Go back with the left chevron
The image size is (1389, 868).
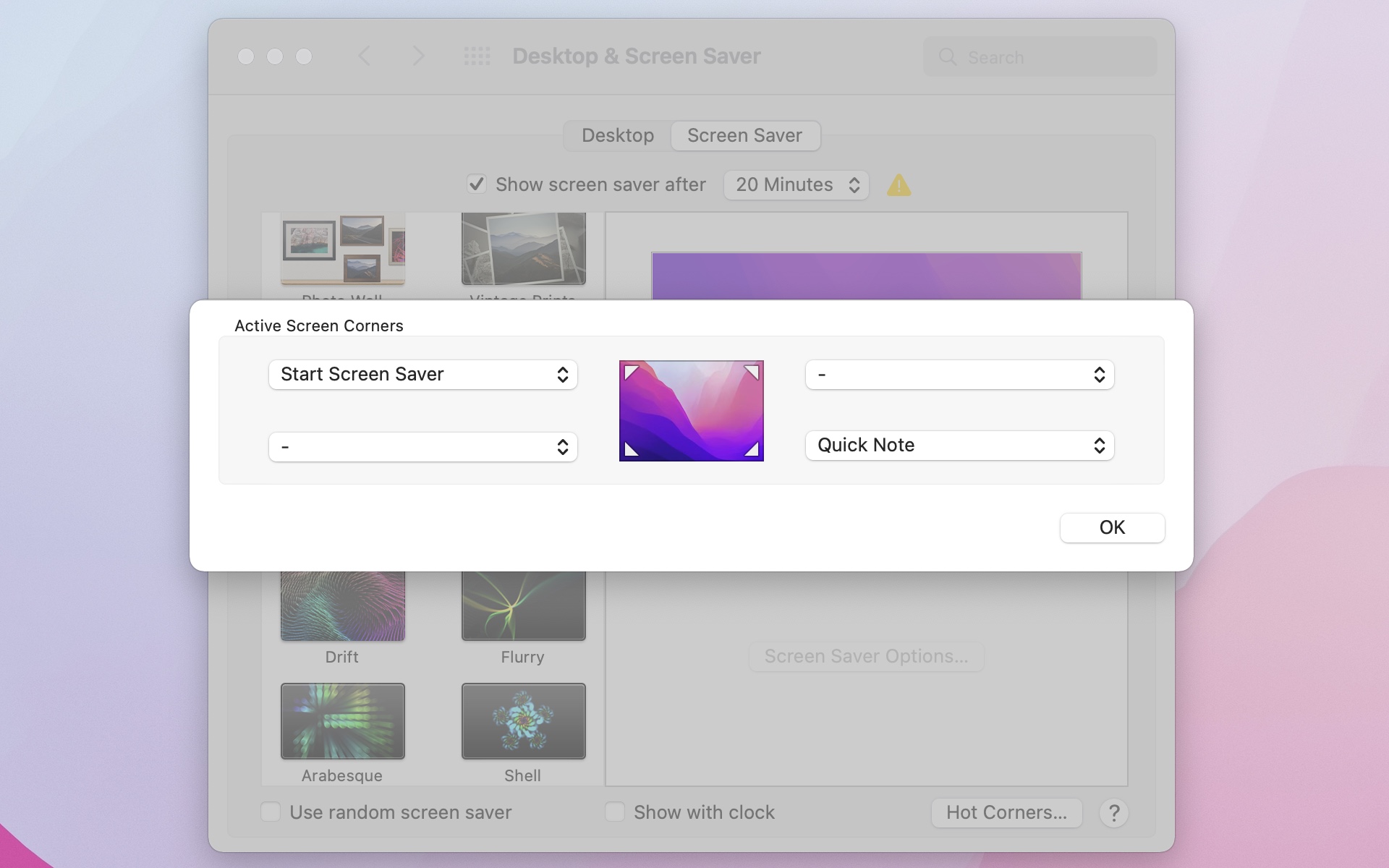click(365, 56)
